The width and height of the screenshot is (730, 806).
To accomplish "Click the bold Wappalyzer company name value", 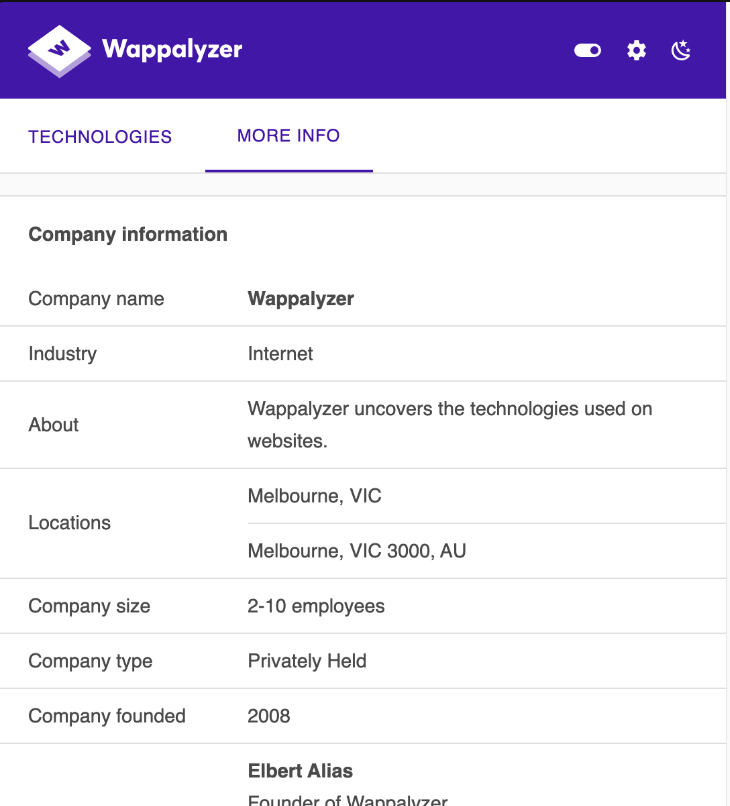I will coord(301,299).
